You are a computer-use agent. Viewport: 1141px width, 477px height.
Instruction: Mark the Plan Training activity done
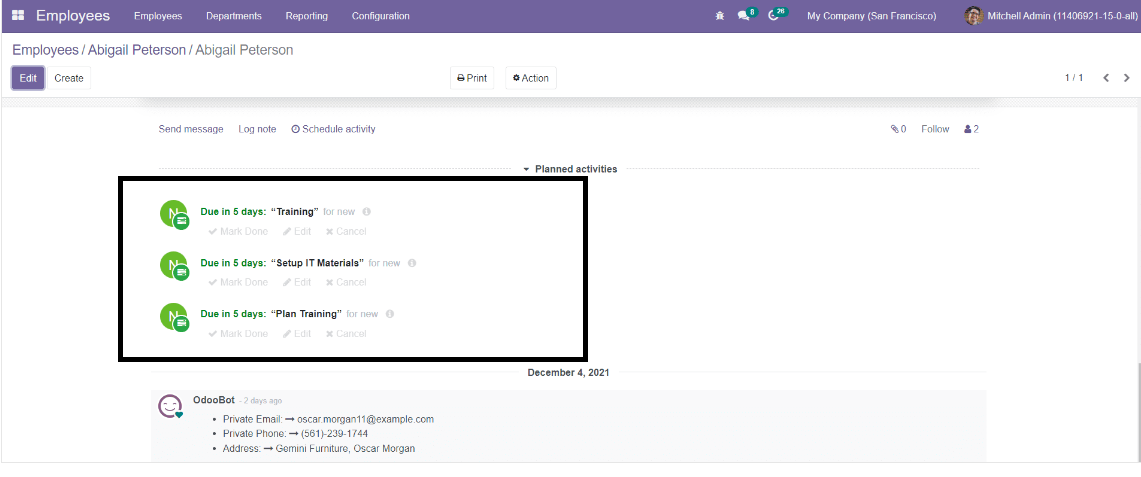click(238, 334)
